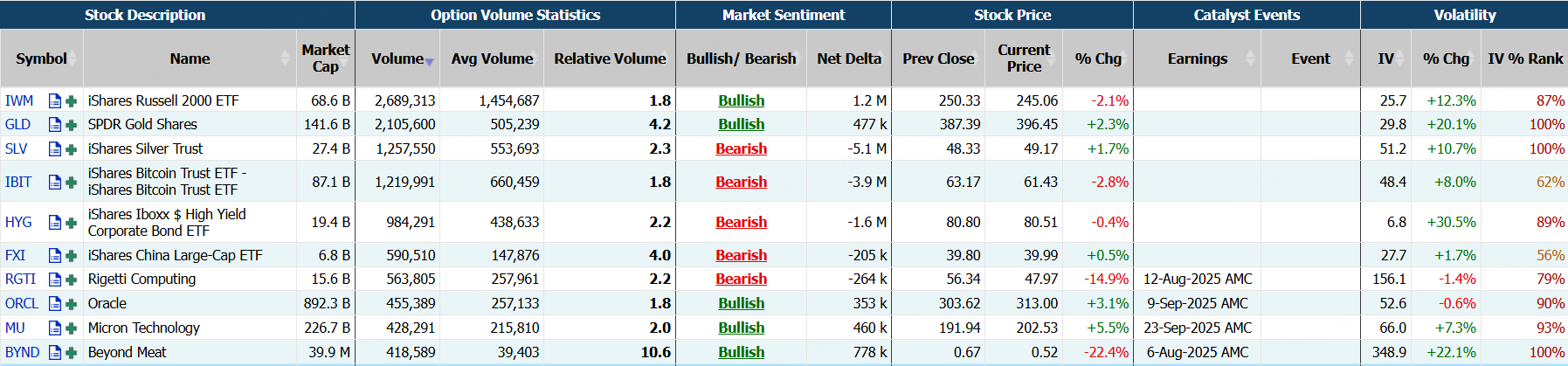Sort the table by the Symbol column
The width and height of the screenshot is (1568, 366).
point(41,59)
